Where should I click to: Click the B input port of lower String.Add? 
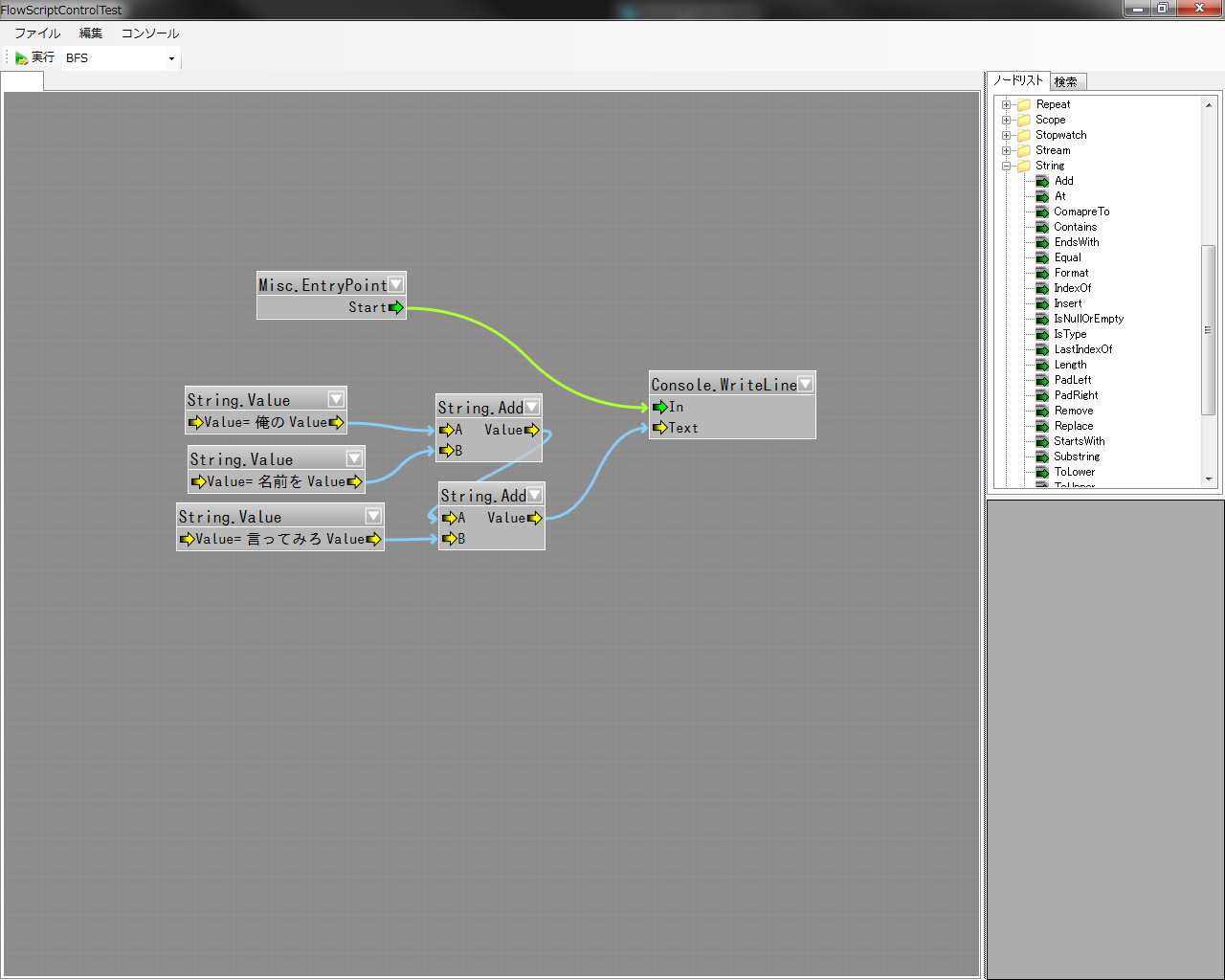(449, 539)
